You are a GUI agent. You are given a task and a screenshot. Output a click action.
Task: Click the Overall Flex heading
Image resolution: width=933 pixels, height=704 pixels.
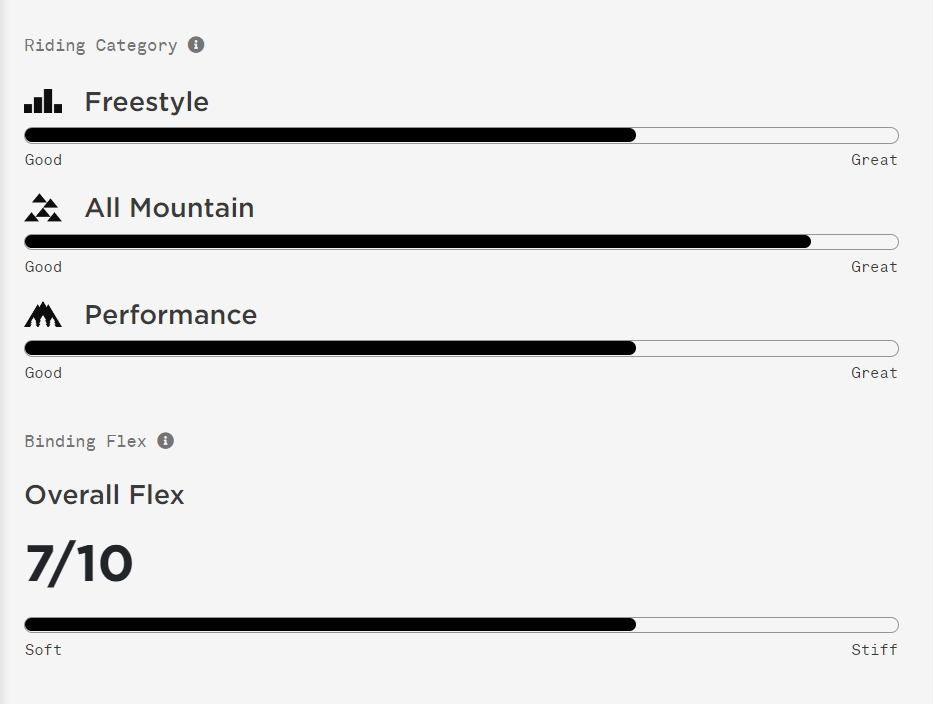(105, 495)
